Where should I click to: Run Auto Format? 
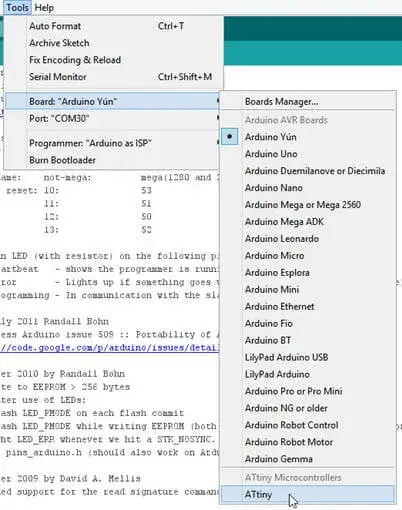pos(112,26)
